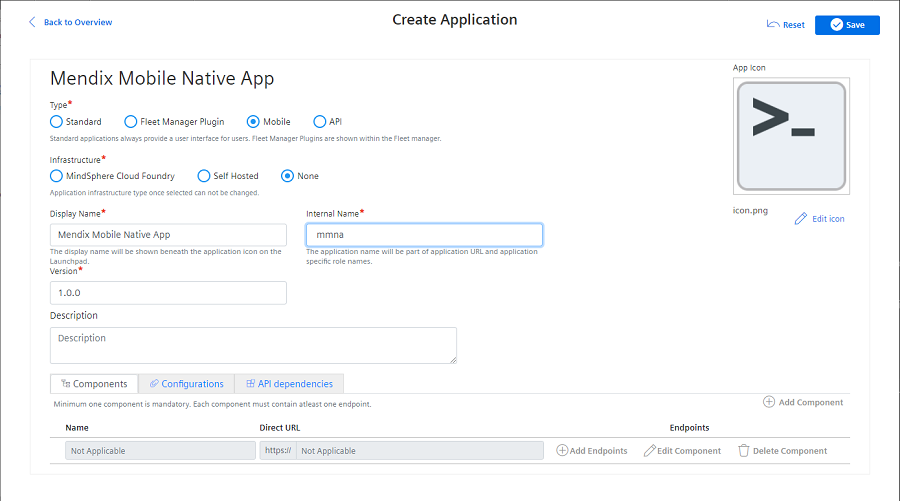Image resolution: width=900 pixels, height=501 pixels.
Task: Open the API dependencies tab
Action: click(289, 383)
